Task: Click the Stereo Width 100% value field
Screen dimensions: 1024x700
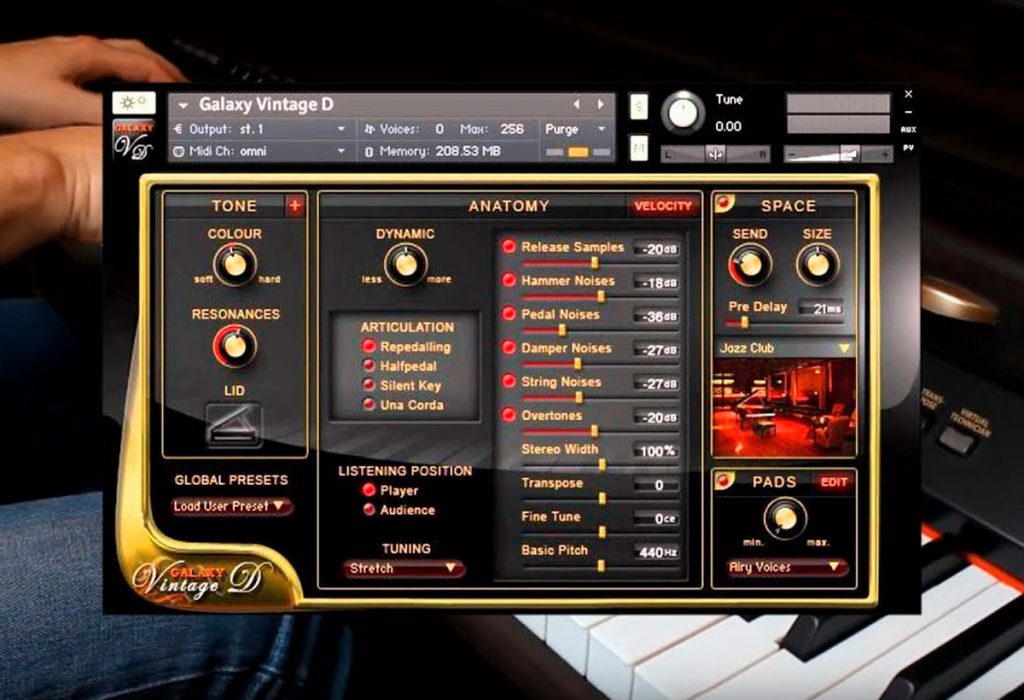Action: [x=656, y=451]
